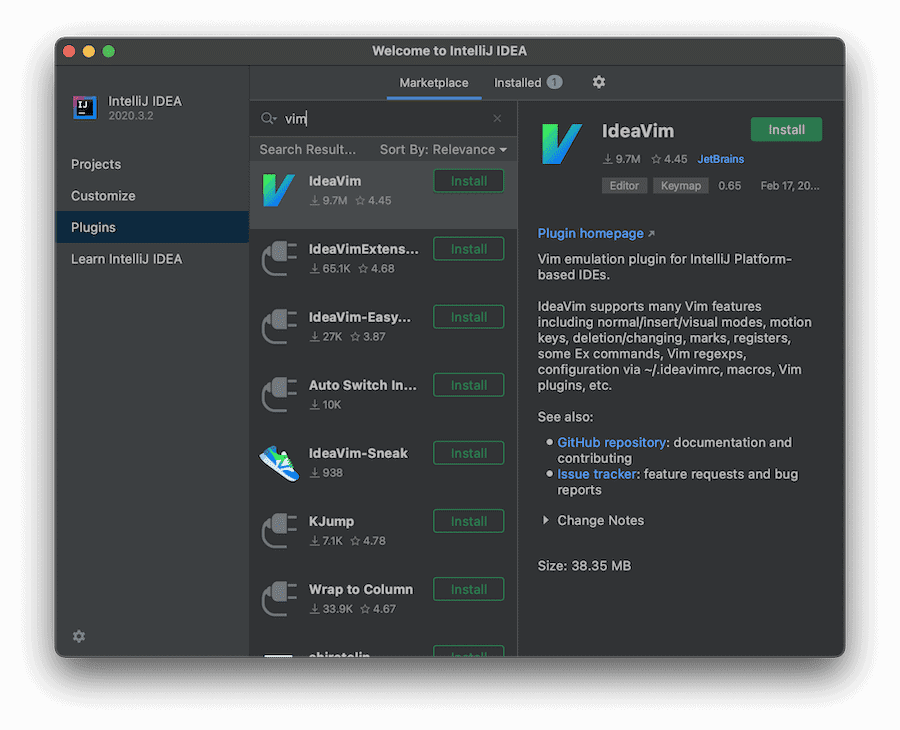This screenshot has width=900, height=730.
Task: Click the magnifier icon in the search bar
Action: 268,118
